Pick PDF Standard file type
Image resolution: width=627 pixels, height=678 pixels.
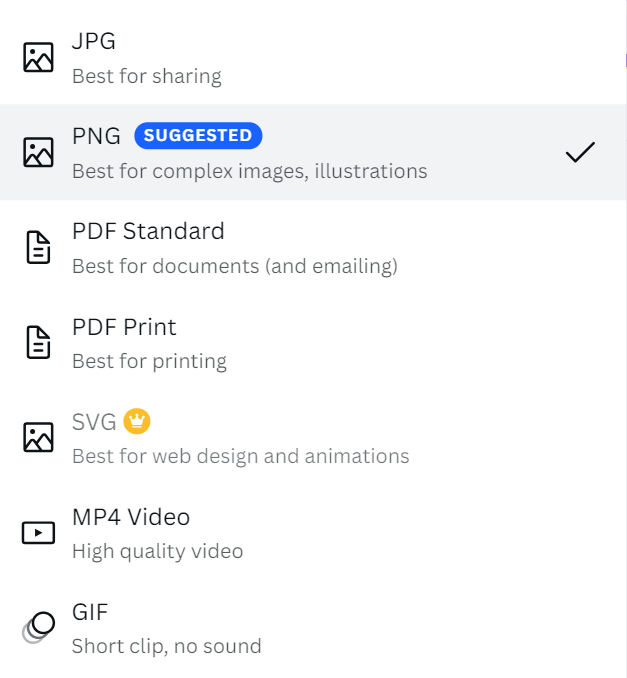click(x=148, y=231)
